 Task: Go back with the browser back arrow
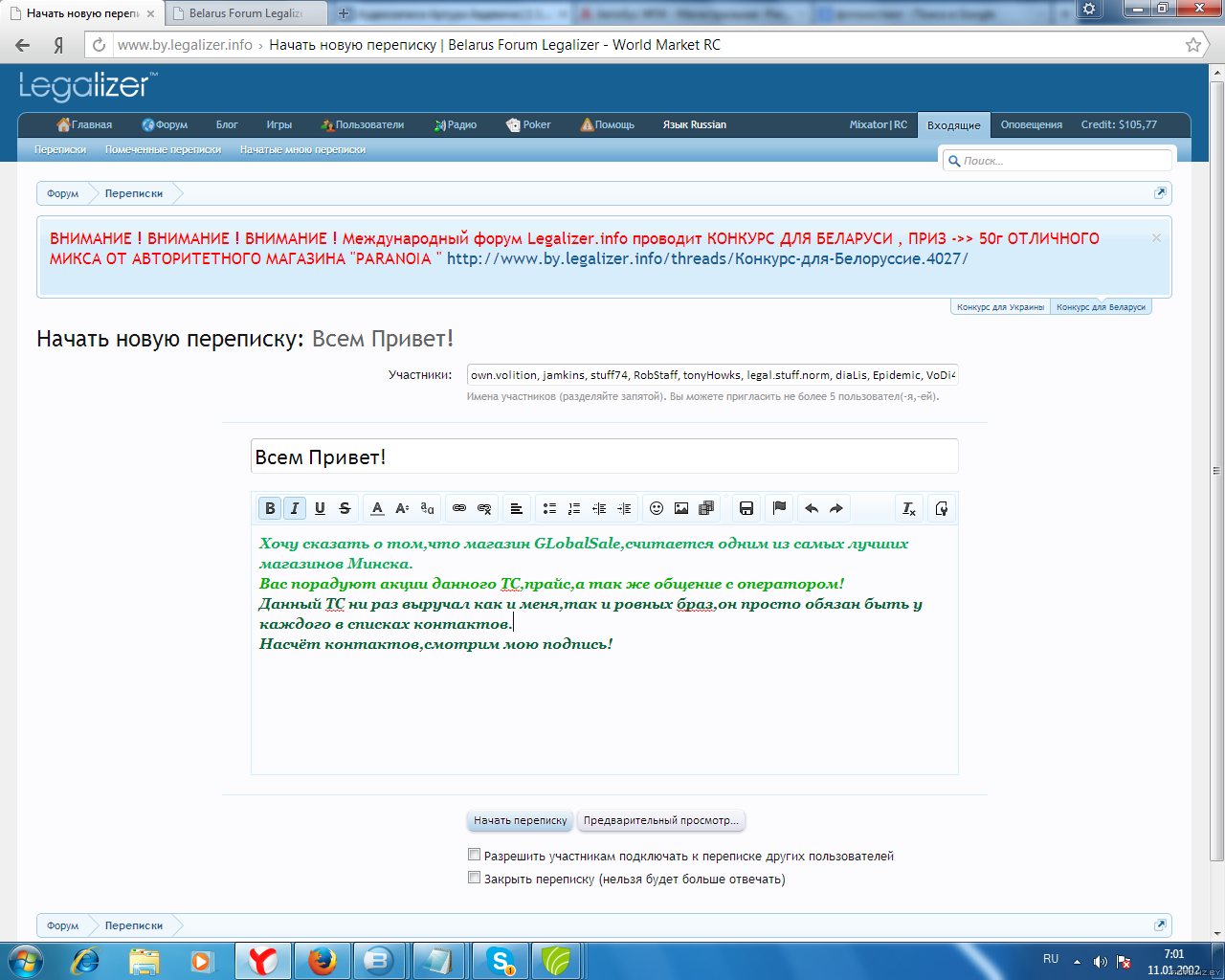[x=23, y=45]
